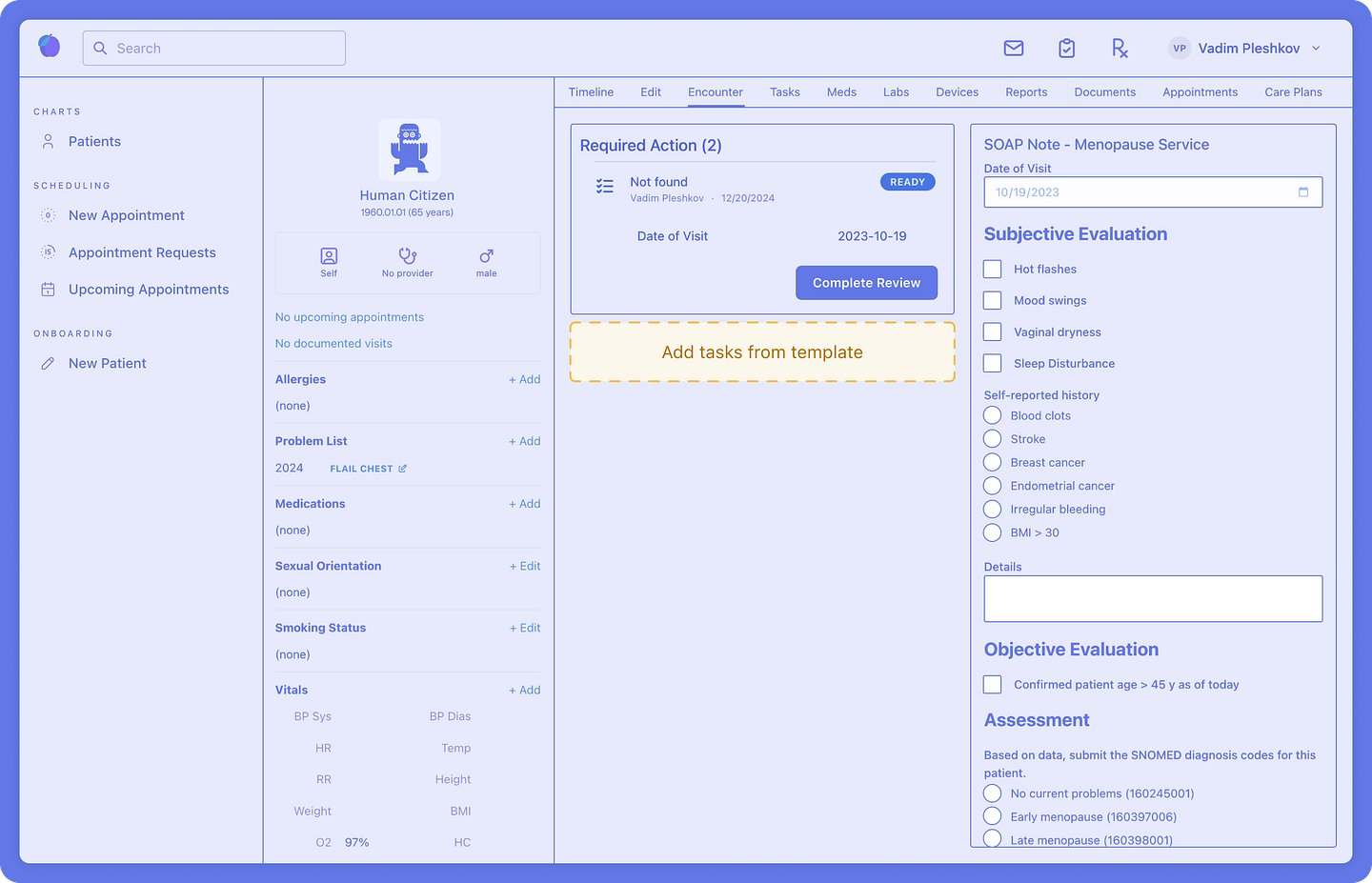Go to the Care Plans tab
The image size is (1372, 883).
coord(1293,92)
